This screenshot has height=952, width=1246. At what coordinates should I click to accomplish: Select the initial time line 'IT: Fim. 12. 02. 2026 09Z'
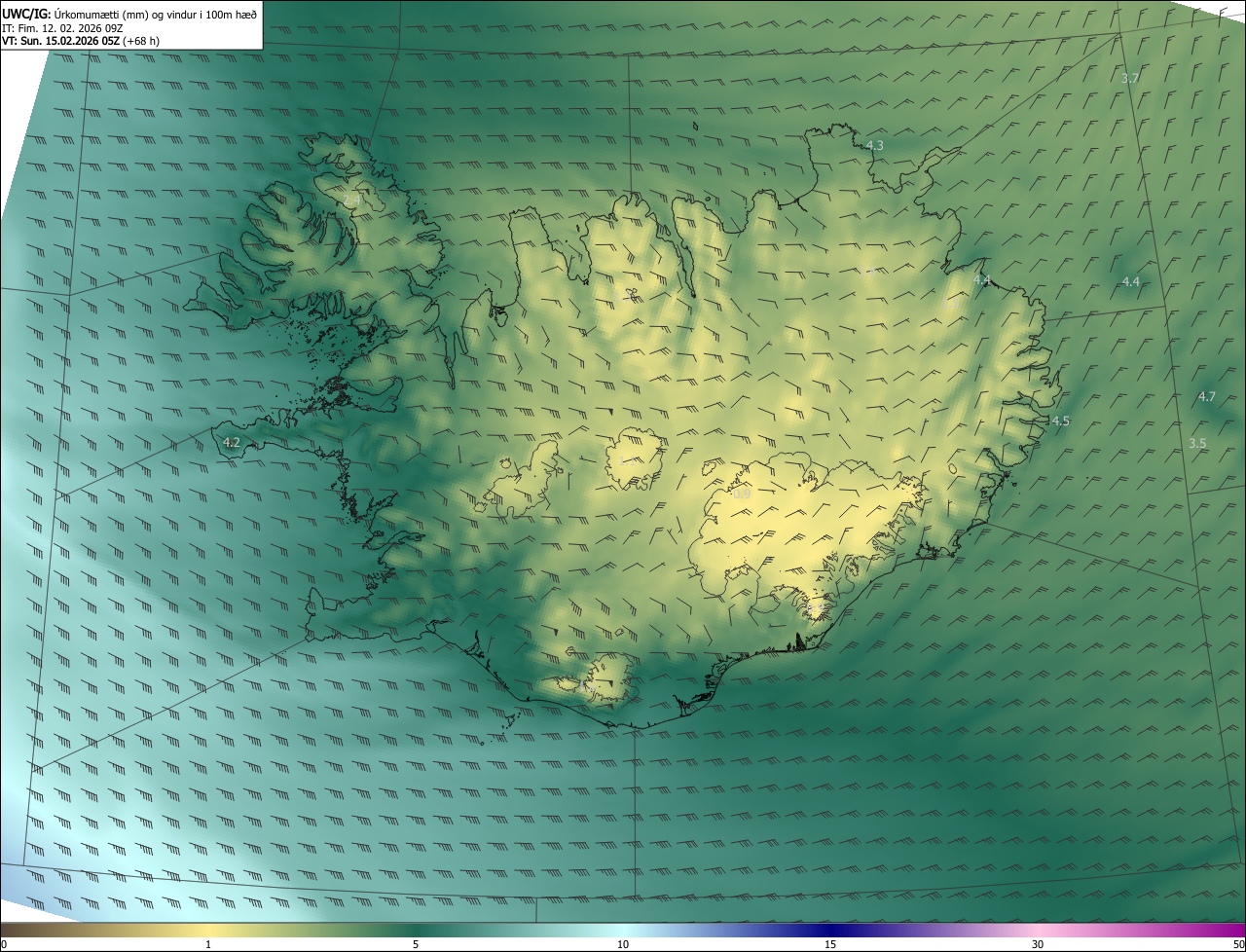[62, 28]
